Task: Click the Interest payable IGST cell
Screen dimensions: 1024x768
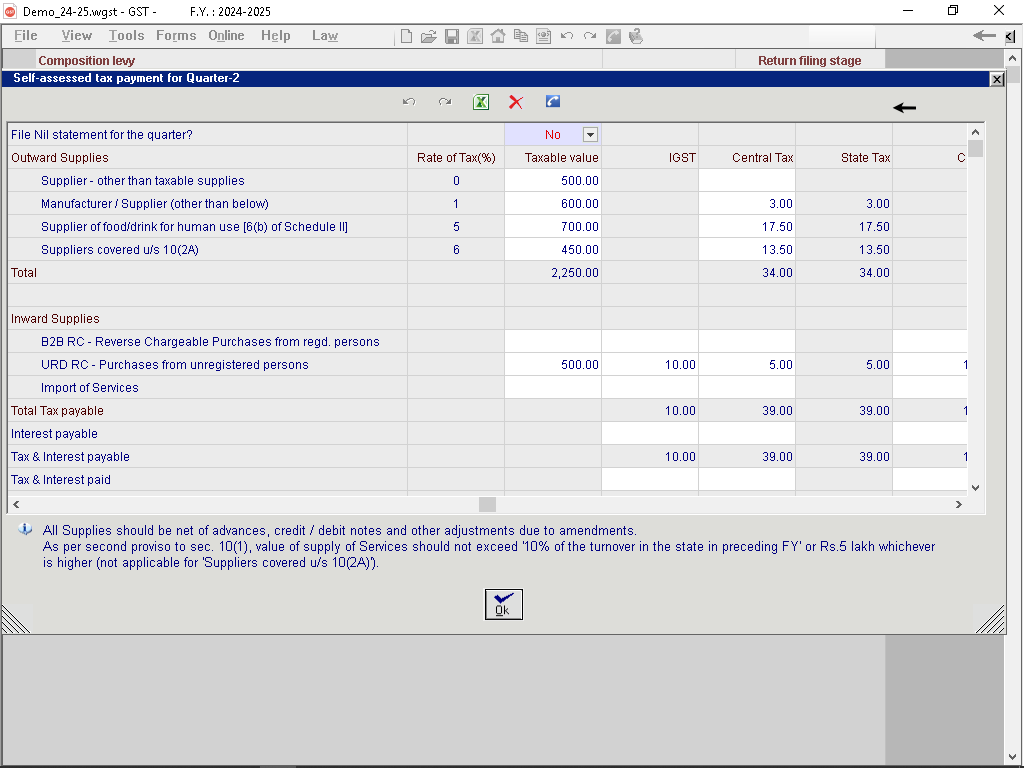Action: click(x=650, y=434)
